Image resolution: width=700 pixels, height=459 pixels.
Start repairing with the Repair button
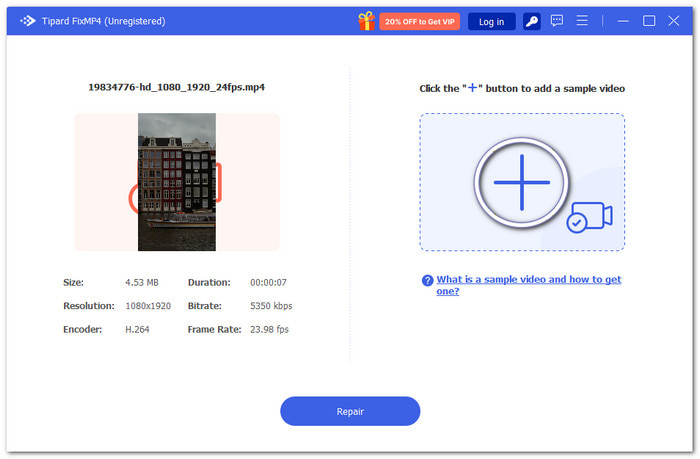(350, 411)
